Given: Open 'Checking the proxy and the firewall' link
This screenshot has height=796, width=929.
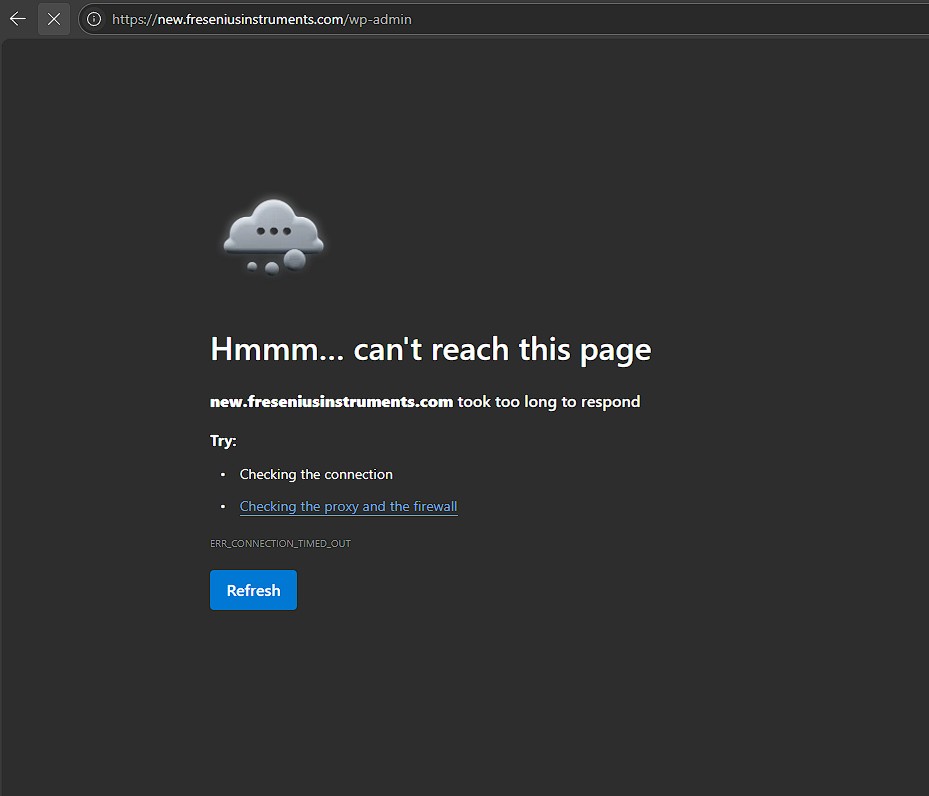Looking at the screenshot, I should click(348, 506).
